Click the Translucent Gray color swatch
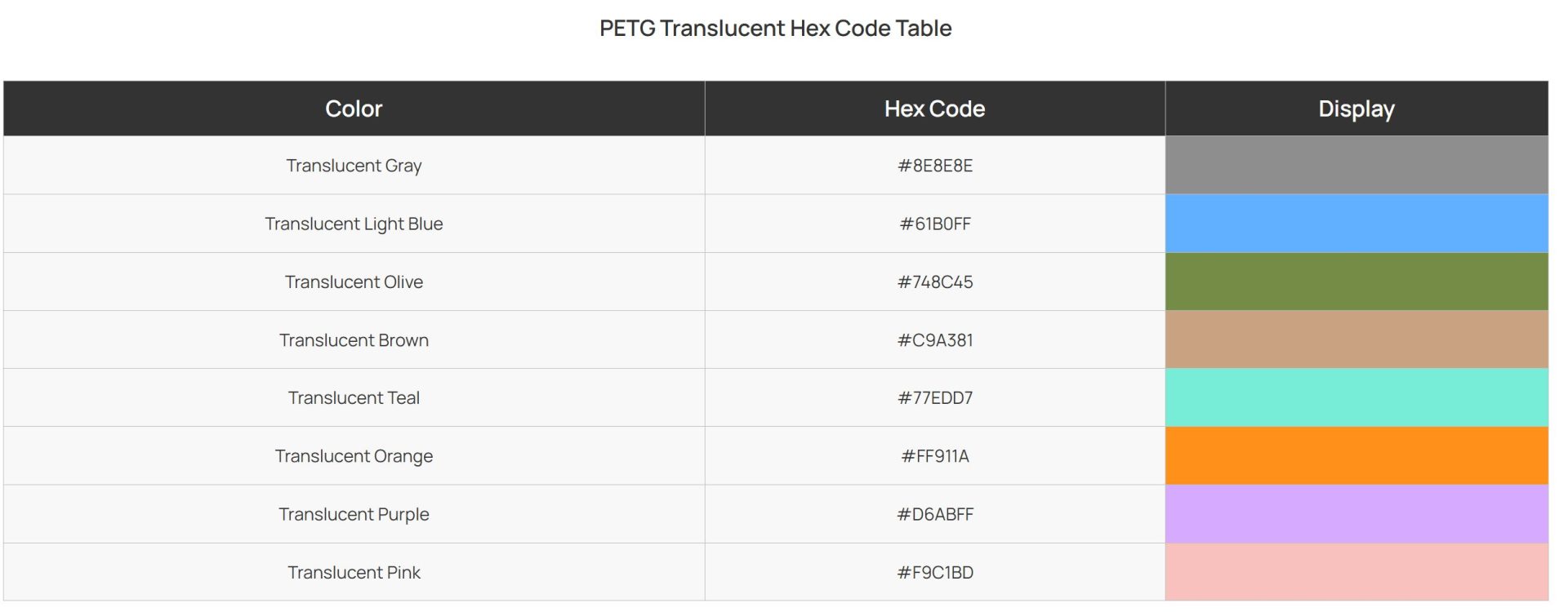 [x=1356, y=165]
